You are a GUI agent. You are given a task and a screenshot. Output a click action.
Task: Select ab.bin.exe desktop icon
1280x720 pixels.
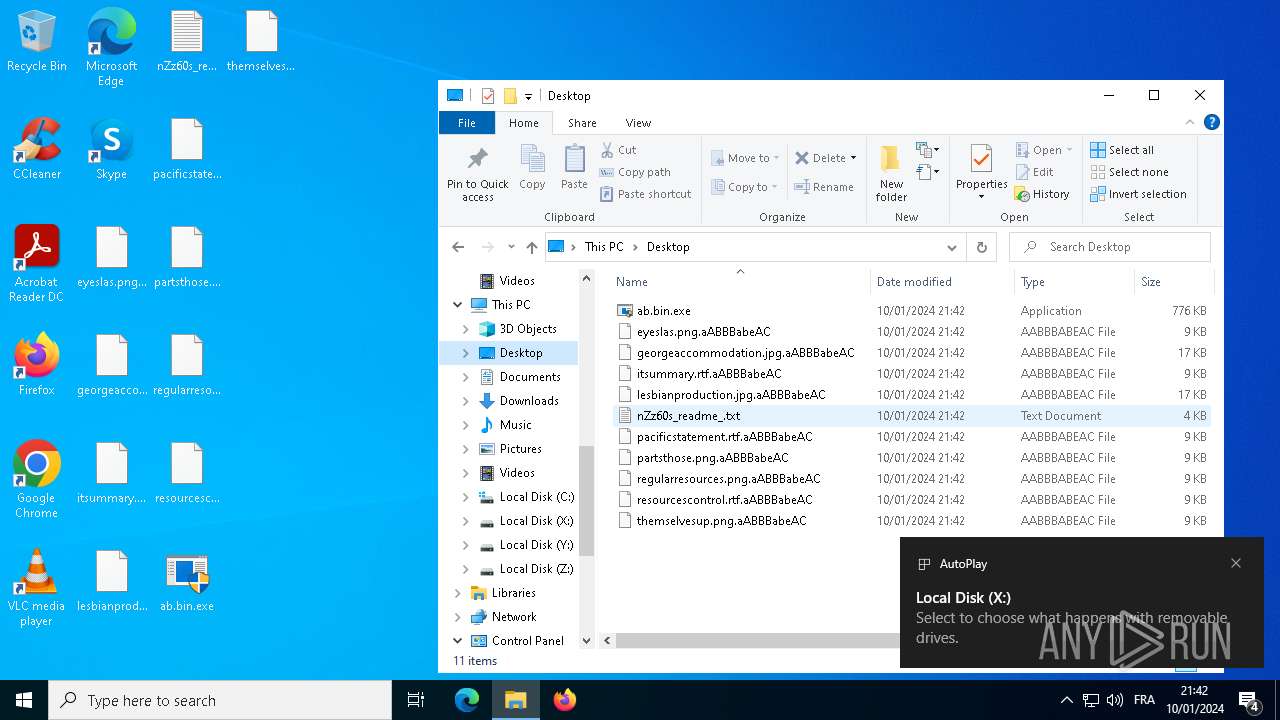(x=187, y=582)
